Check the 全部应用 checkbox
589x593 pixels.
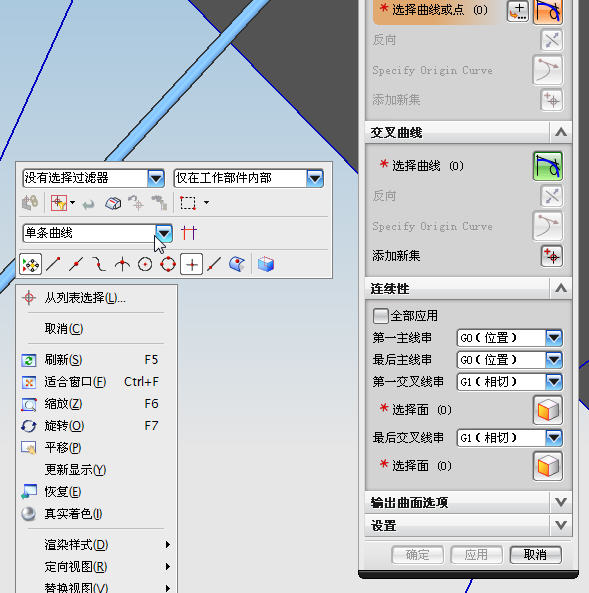tap(380, 316)
